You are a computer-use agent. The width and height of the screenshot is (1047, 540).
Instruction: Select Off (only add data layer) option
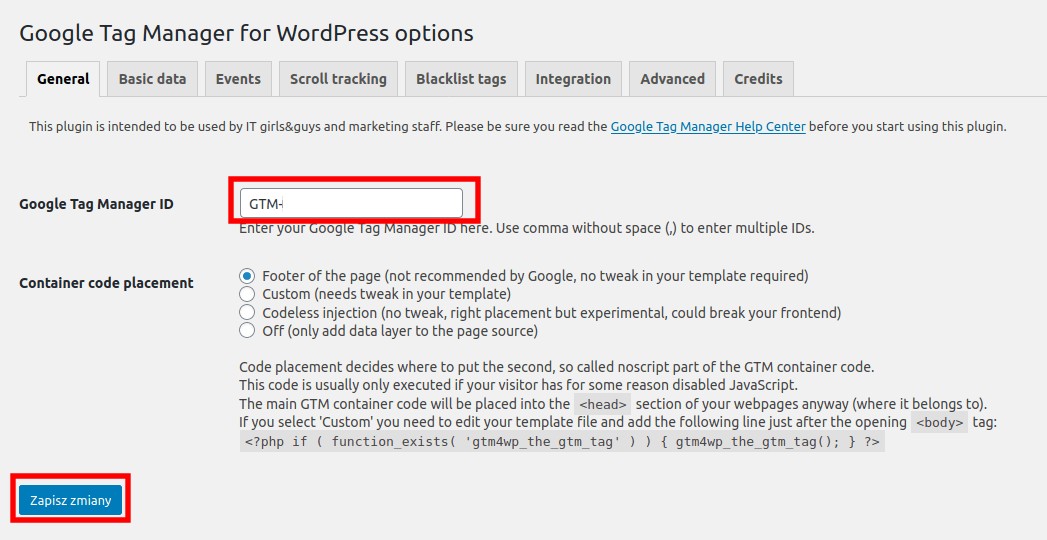pyautogui.click(x=247, y=330)
